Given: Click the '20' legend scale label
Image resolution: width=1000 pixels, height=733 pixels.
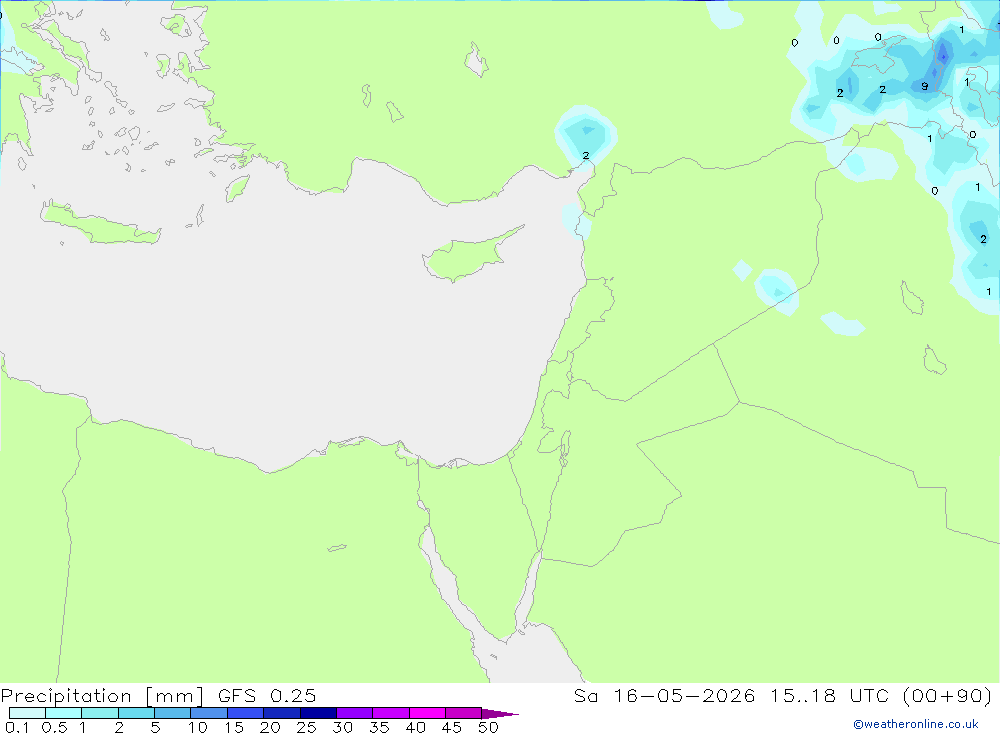Looking at the screenshot, I should pos(270,727).
